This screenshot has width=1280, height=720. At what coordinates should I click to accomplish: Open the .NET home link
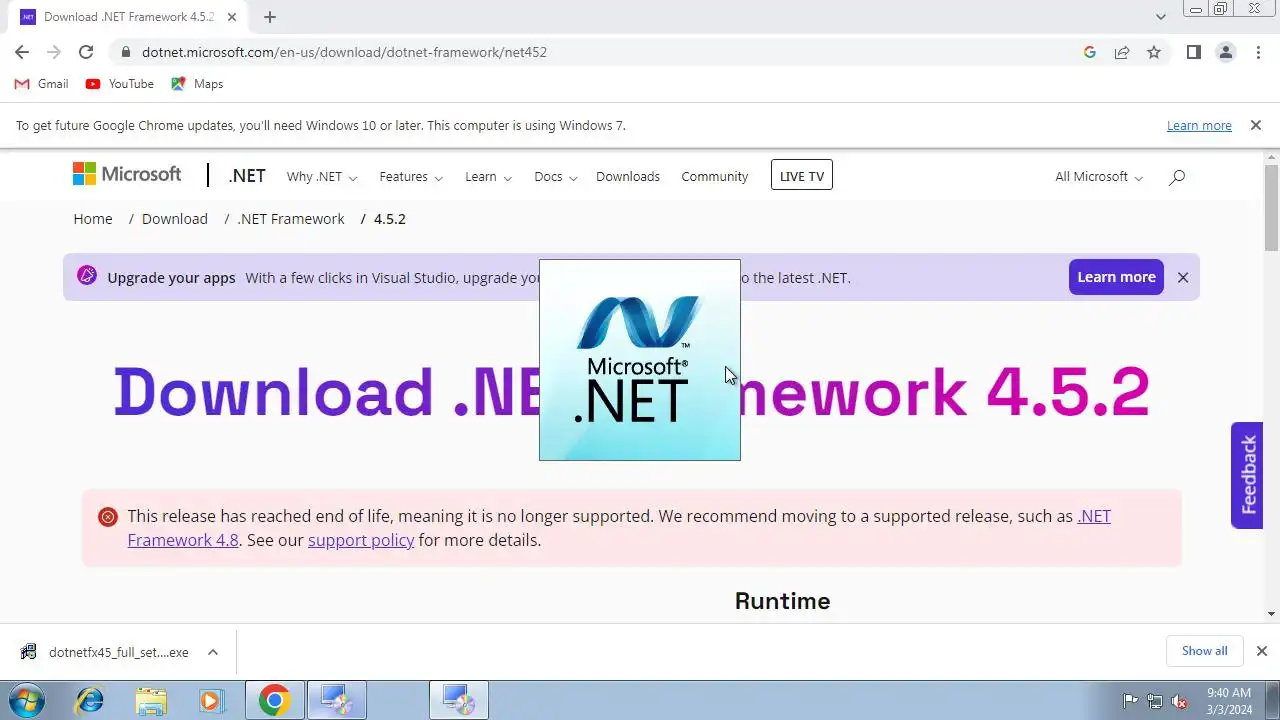[247, 176]
